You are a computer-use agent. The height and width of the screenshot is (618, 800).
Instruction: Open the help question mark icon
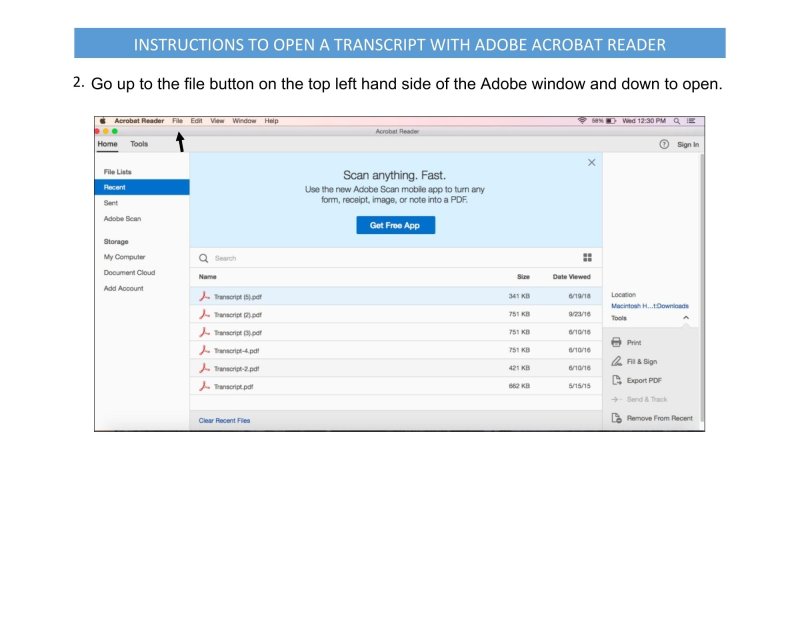pos(663,144)
